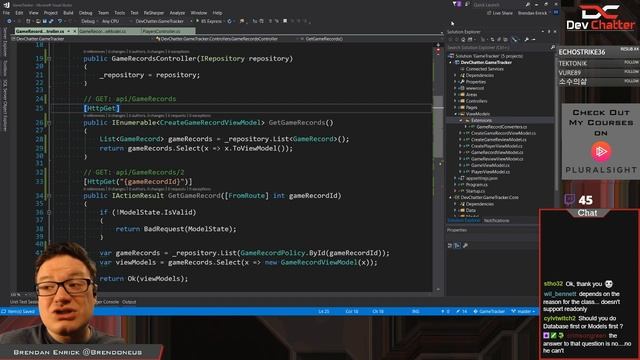Image resolution: width=640 pixels, height=360 pixels.
Task: Expand the wwwroot folder
Action: pos(456,88)
